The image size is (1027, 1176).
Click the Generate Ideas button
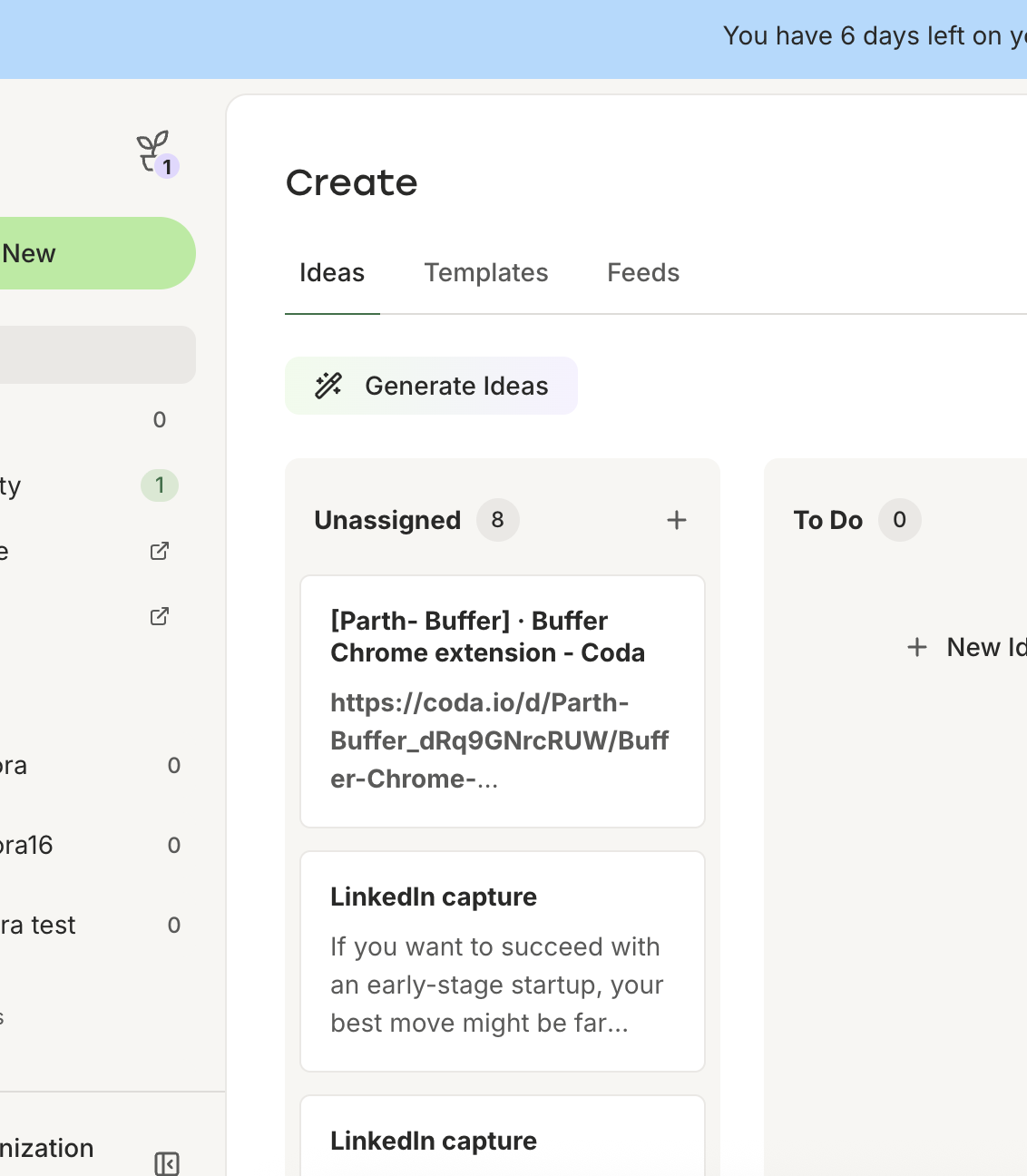point(431,386)
